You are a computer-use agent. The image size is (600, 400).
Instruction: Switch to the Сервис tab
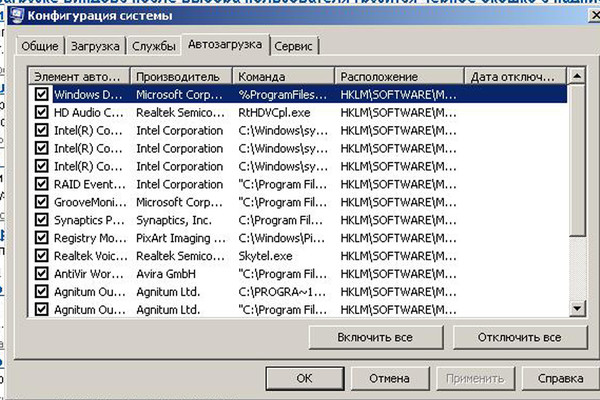(293, 46)
